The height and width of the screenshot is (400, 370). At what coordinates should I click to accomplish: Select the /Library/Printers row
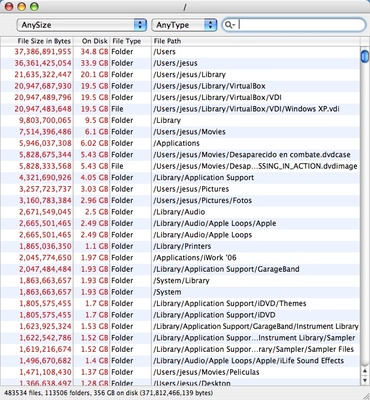180,246
